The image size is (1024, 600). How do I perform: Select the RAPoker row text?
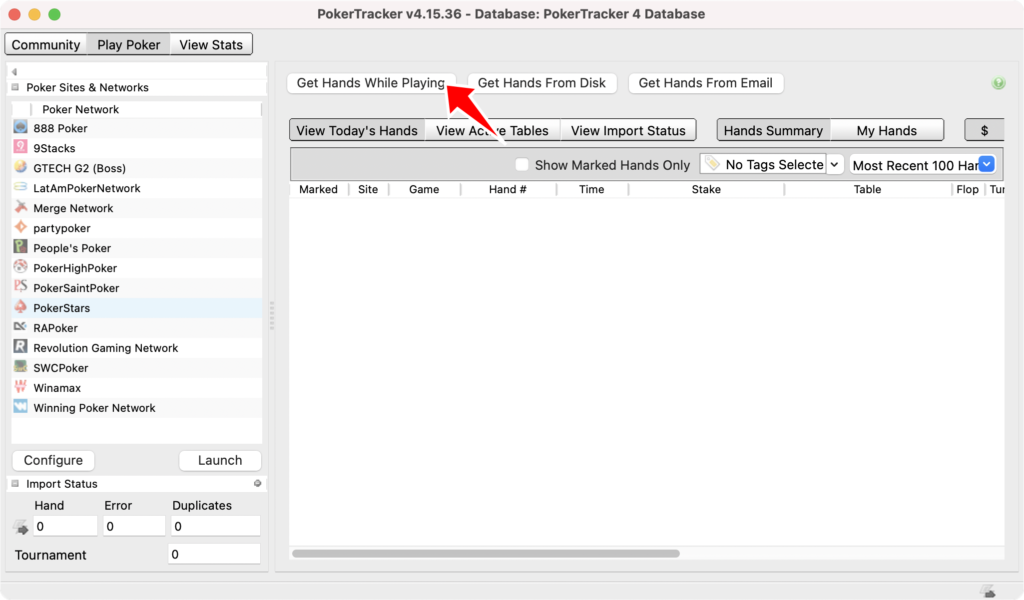tap(55, 328)
